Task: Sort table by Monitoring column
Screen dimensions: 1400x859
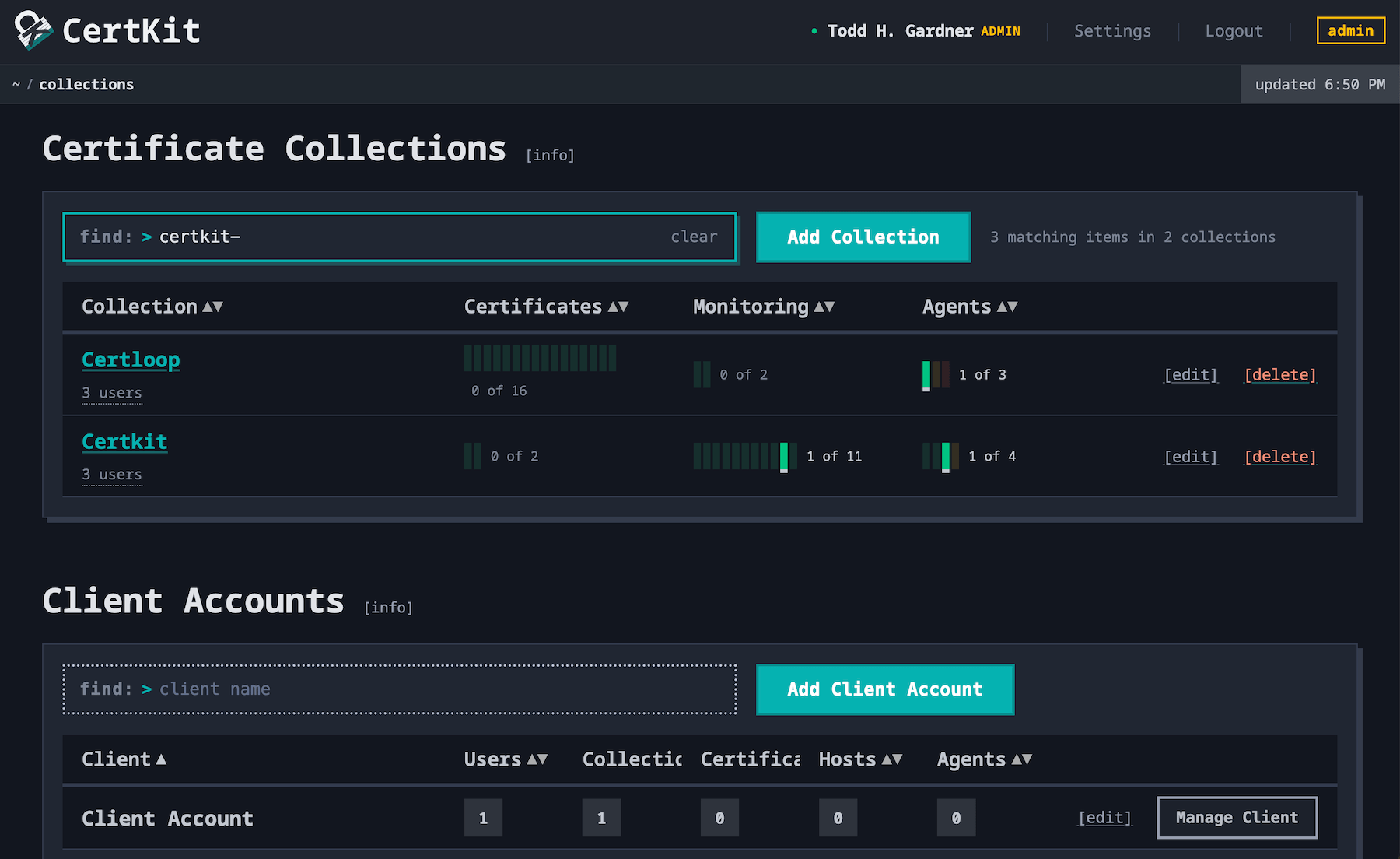Action: pos(764,307)
